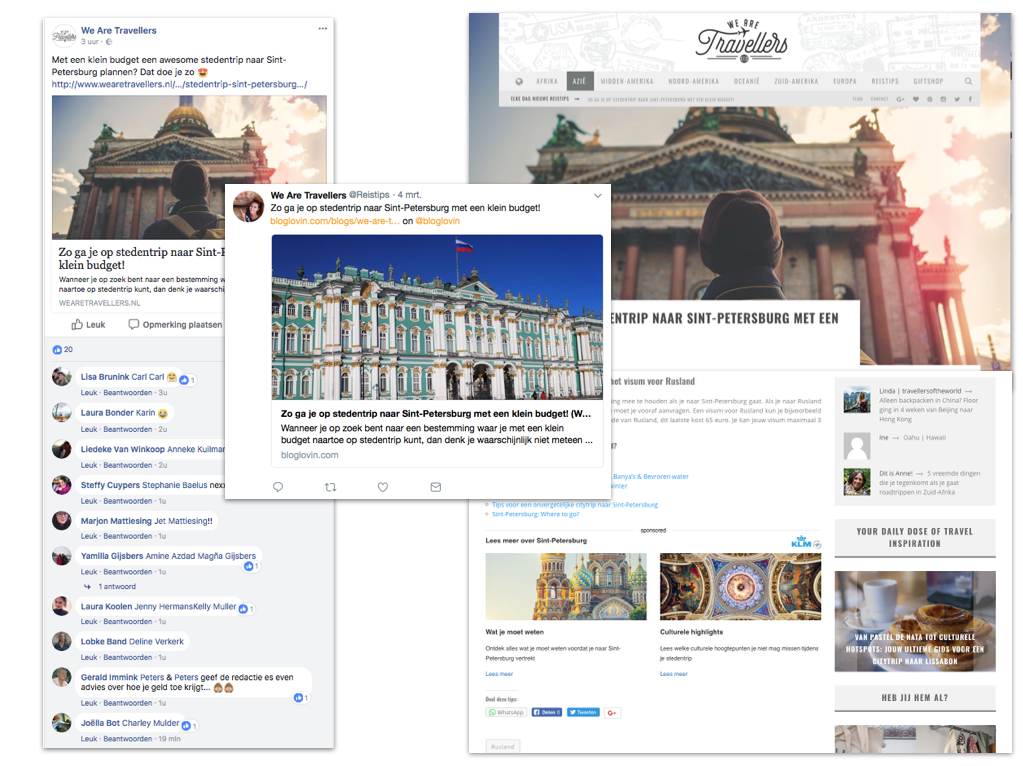Open the Lissabon pastel de nata article image

(915, 621)
